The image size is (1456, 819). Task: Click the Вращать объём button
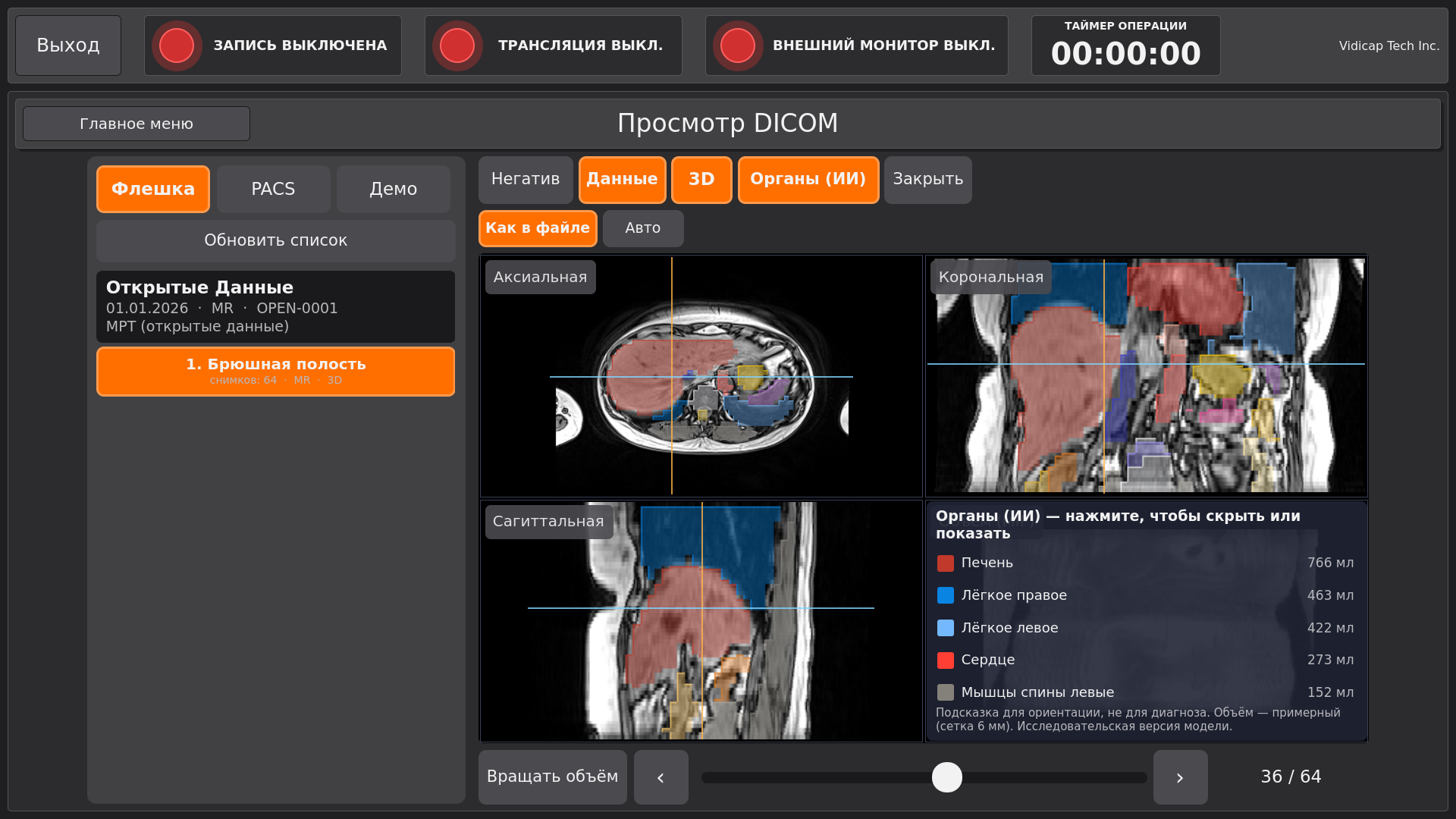pyautogui.click(x=553, y=777)
